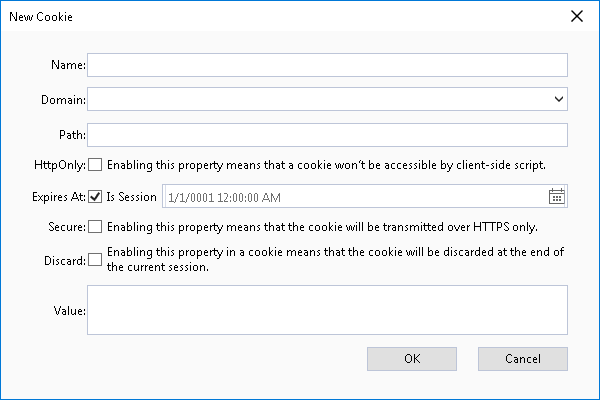Open the calendar date picker icon
600x400 pixels.
[557, 196]
